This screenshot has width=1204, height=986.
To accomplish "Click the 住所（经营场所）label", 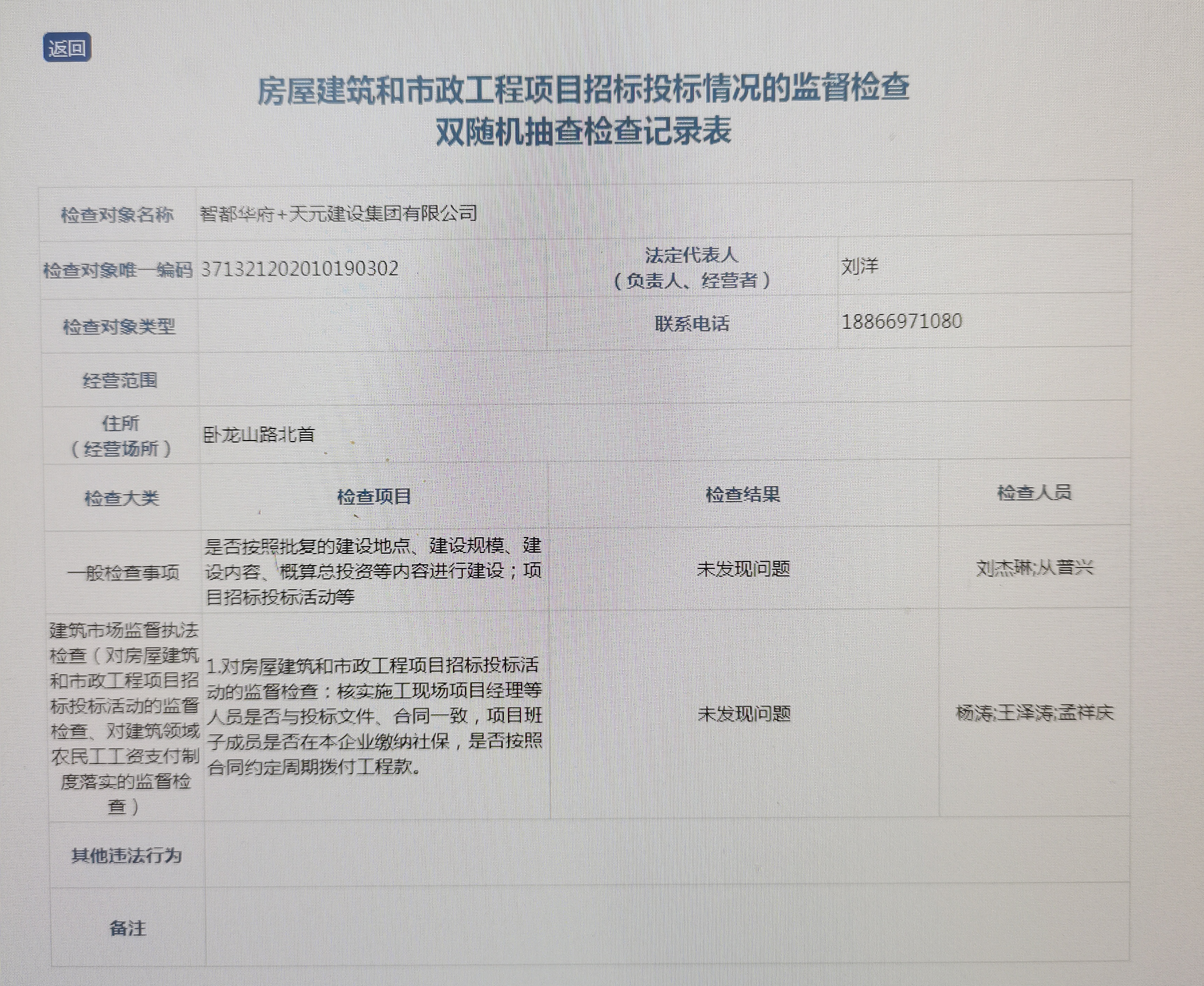I will [x=121, y=436].
